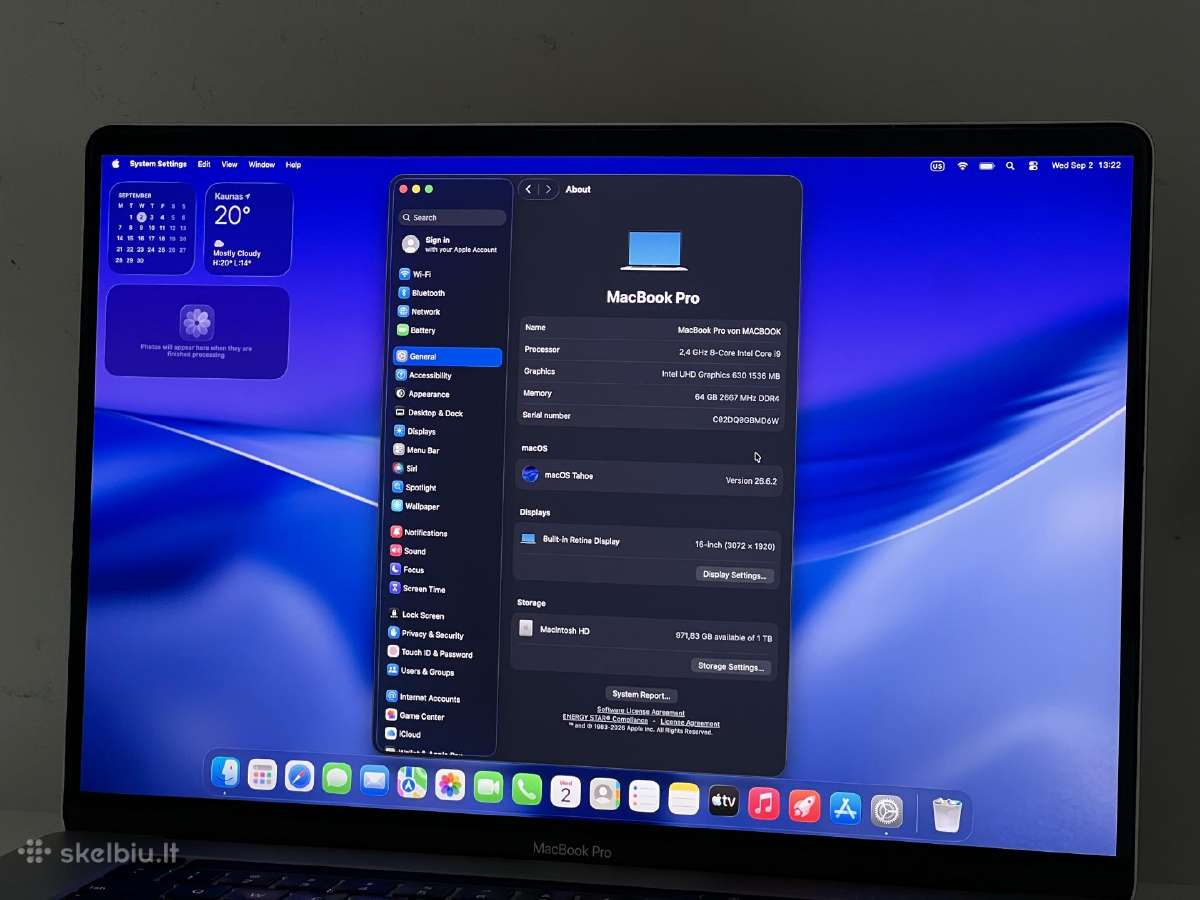Screen dimensions: 1200x900
Task: Open the App Store from Dock
Action: point(845,808)
